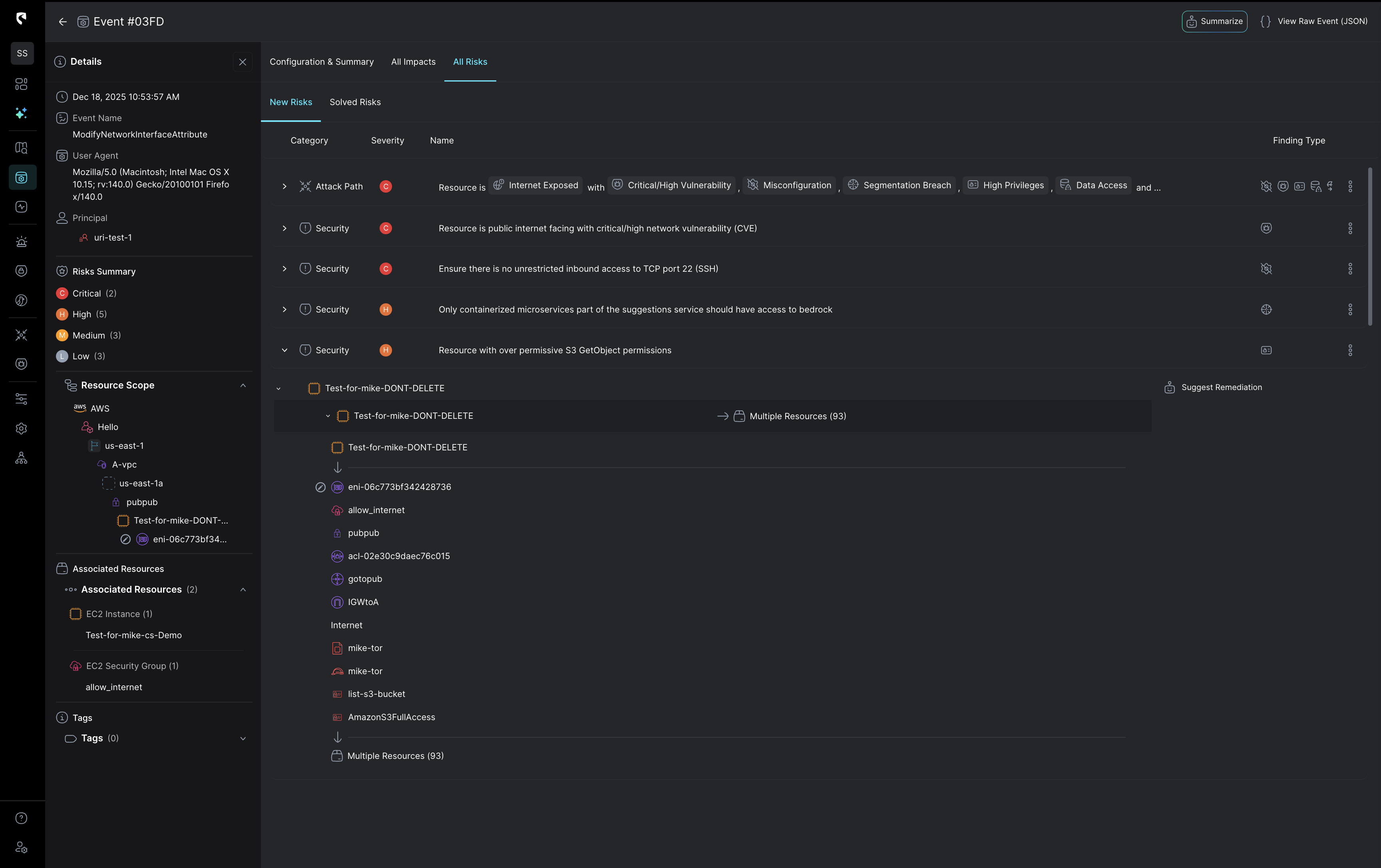Click the Critical severity badge in Risks Summary
The width and height of the screenshot is (1381, 868).
point(62,293)
